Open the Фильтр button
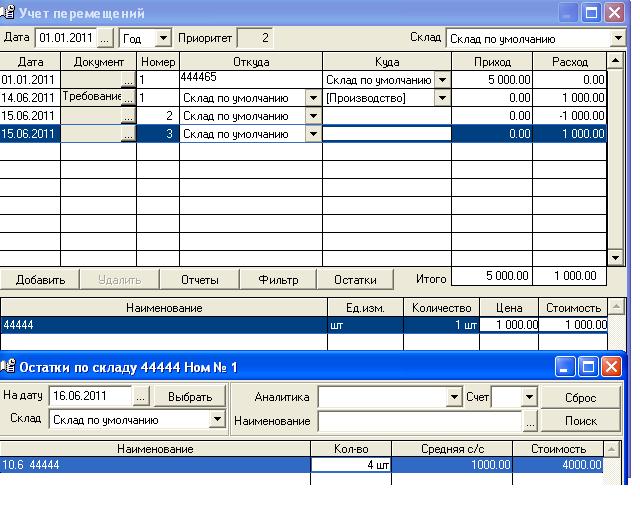This screenshot has height=512, width=640. coord(278,280)
